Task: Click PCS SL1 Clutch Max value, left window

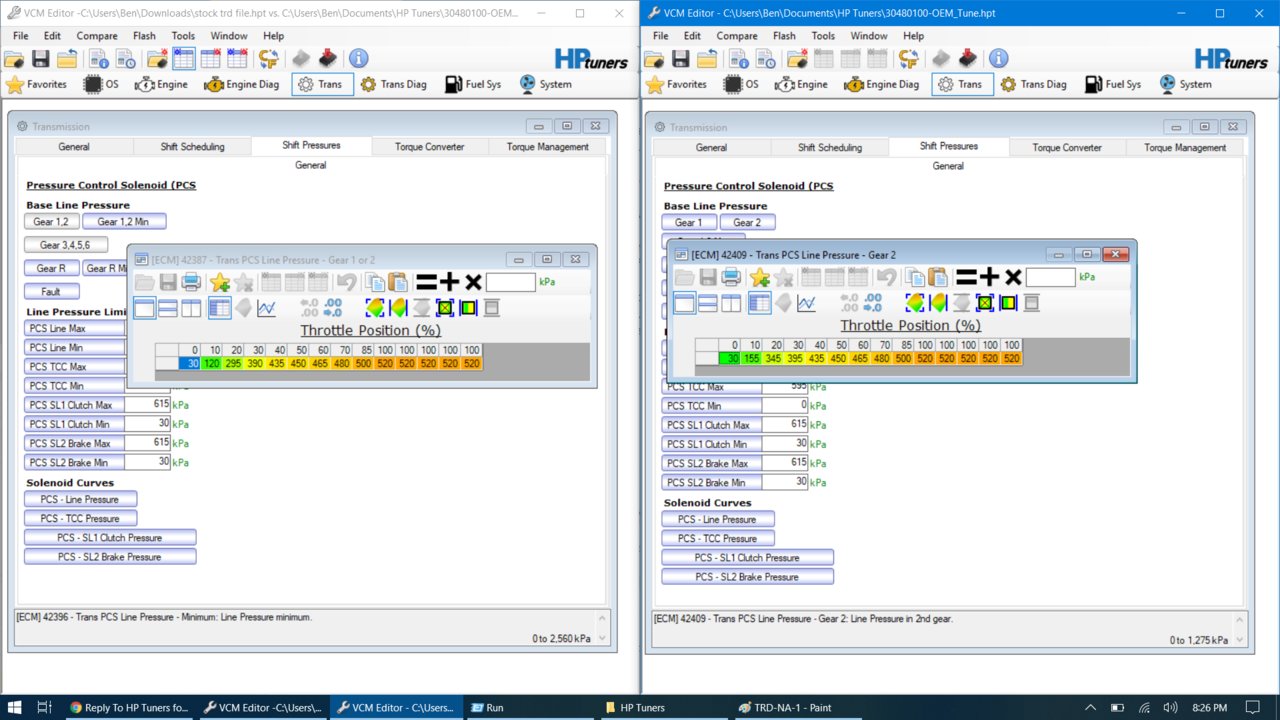Action: tap(148, 405)
